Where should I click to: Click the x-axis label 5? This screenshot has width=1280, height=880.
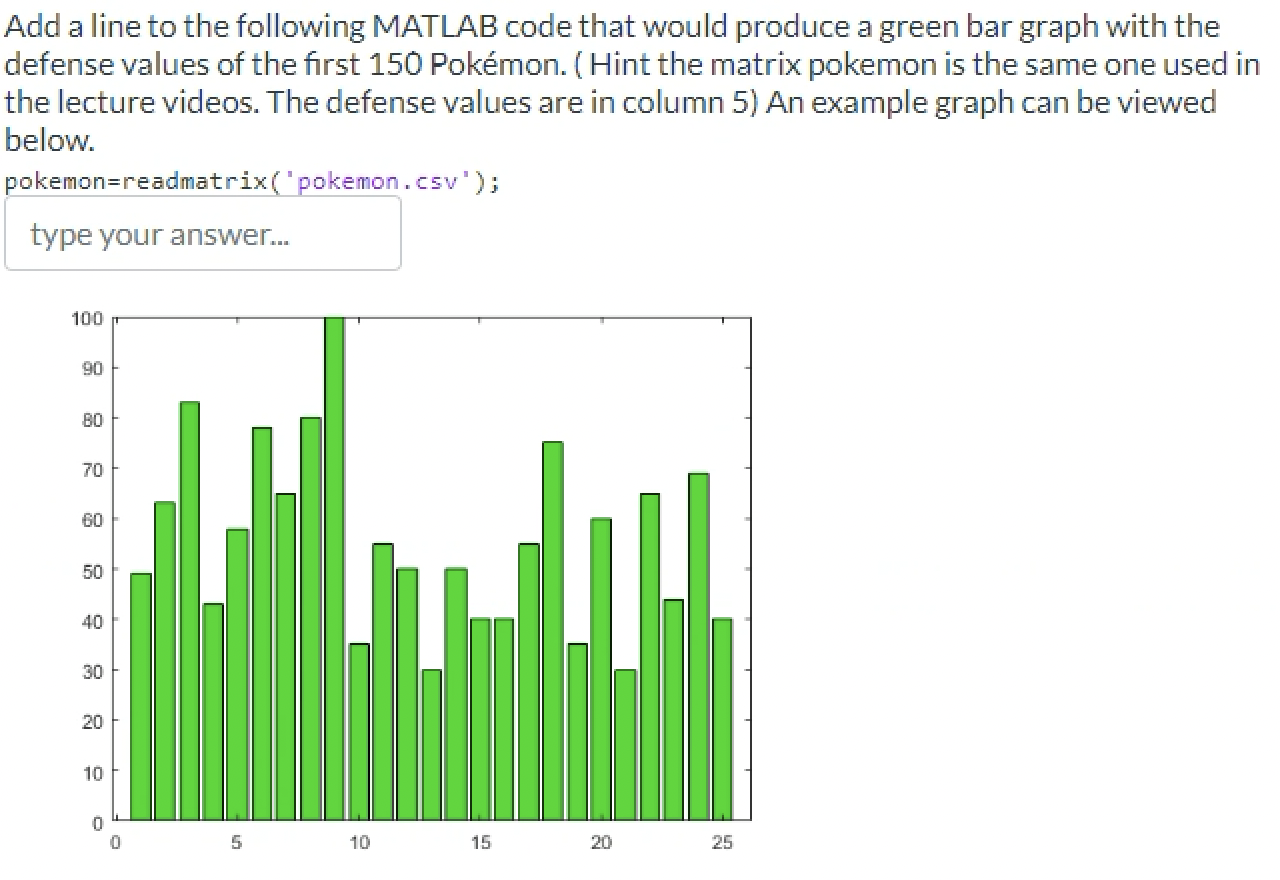237,843
